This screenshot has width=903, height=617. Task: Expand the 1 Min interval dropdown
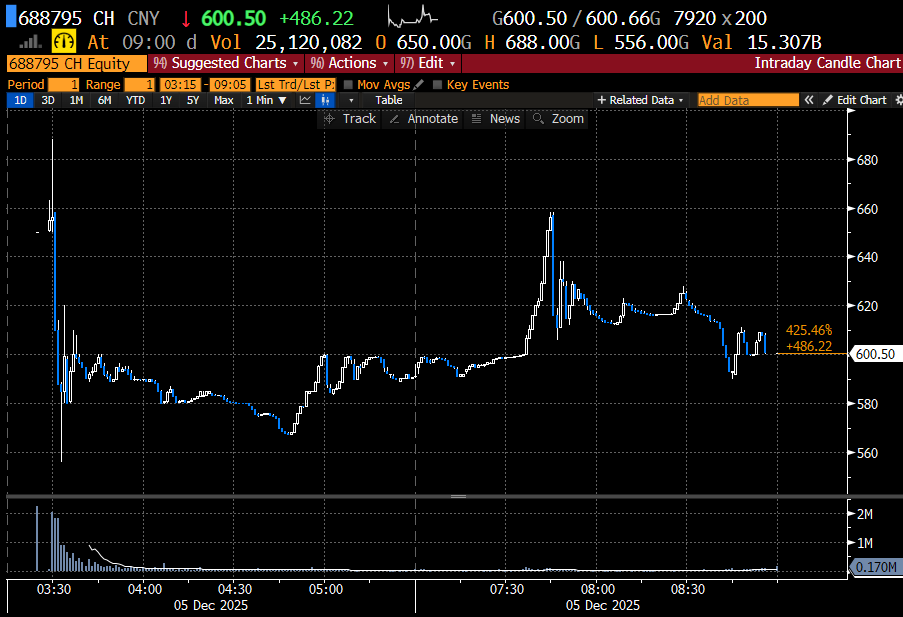(x=268, y=100)
